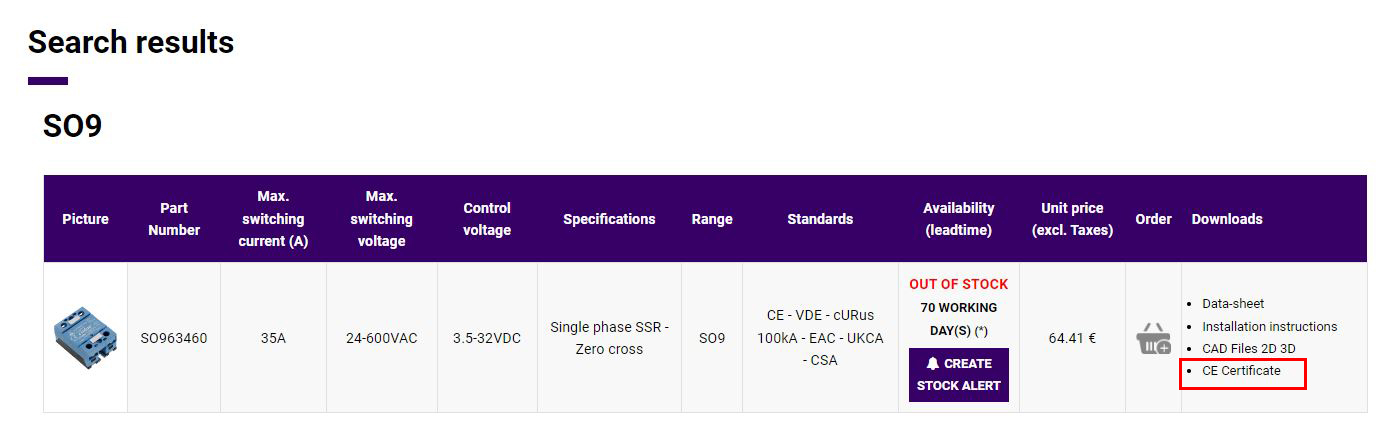Open Installation instructions download
This screenshot has height=436, width=1390.
pyautogui.click(x=1269, y=326)
